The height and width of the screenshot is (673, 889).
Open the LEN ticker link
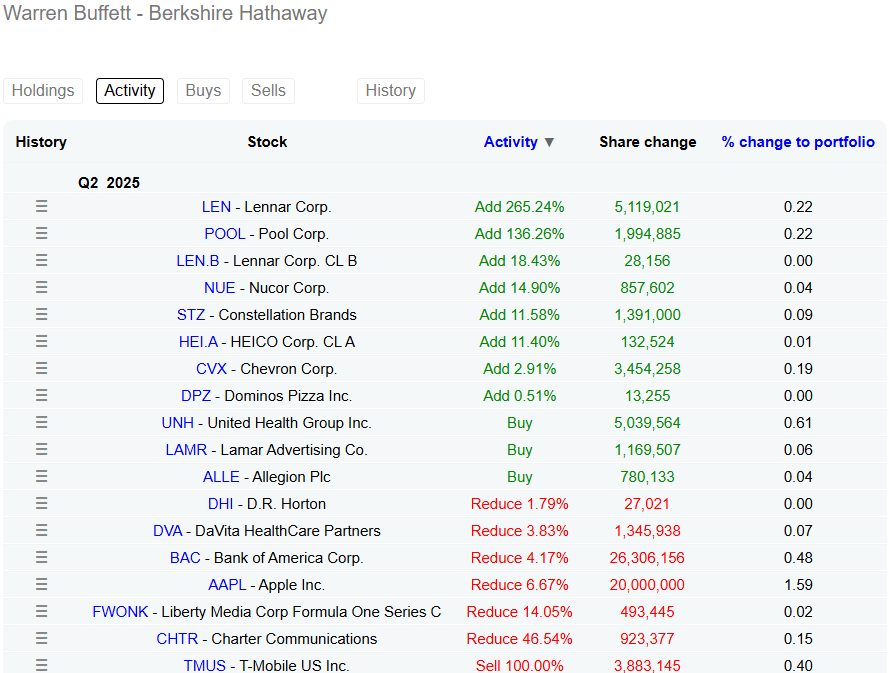point(217,207)
